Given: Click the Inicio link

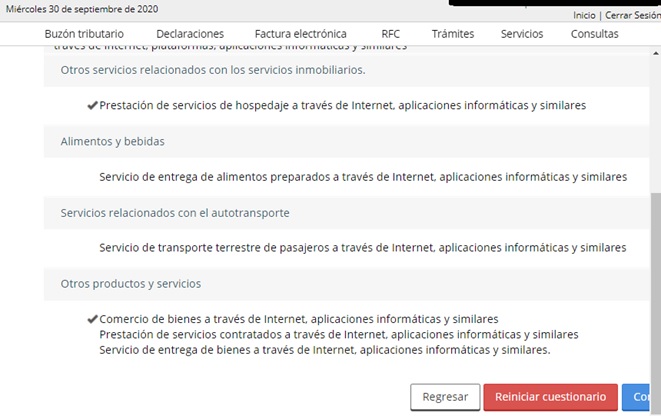Looking at the screenshot, I should tap(584, 15).
